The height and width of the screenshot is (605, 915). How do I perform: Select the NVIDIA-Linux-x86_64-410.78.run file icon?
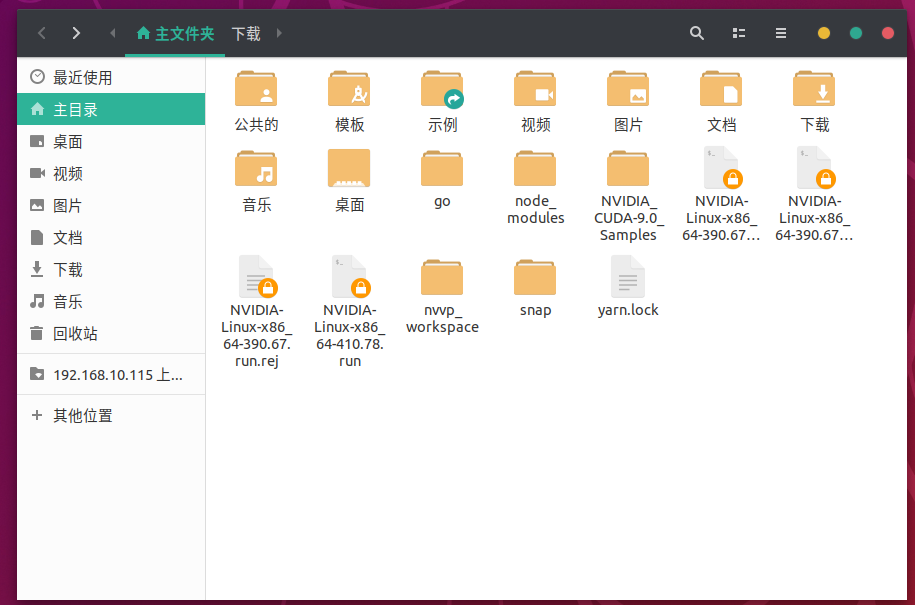click(350, 277)
